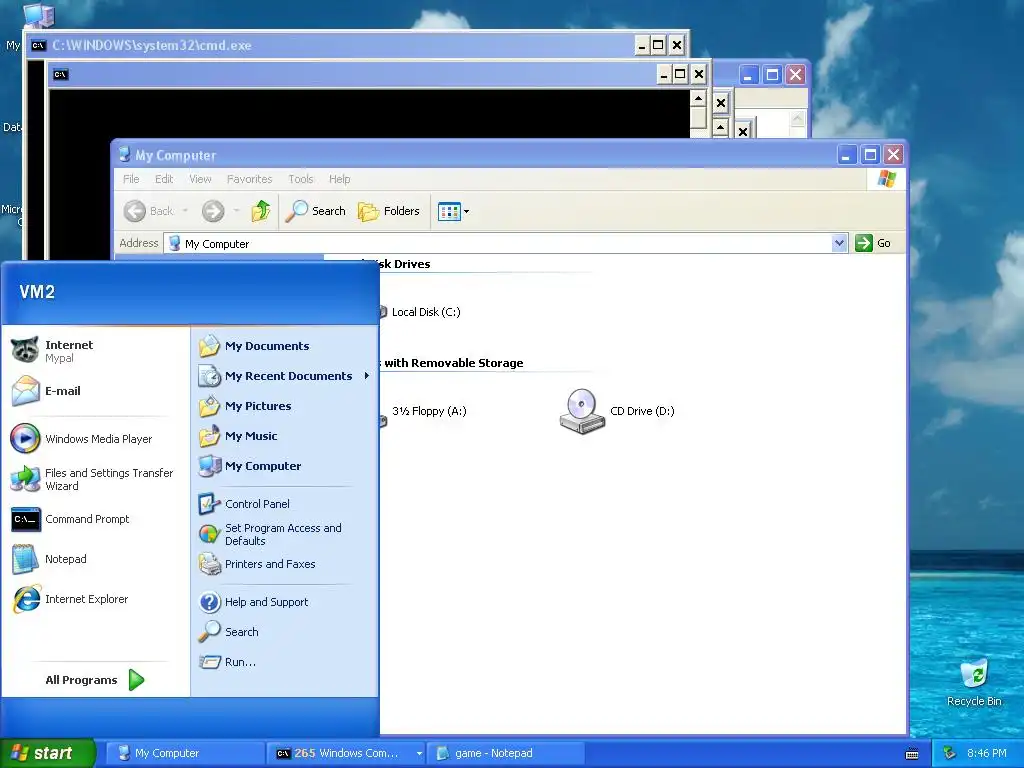The image size is (1024, 768).
Task: Expand All Programs list
Action: 95,680
